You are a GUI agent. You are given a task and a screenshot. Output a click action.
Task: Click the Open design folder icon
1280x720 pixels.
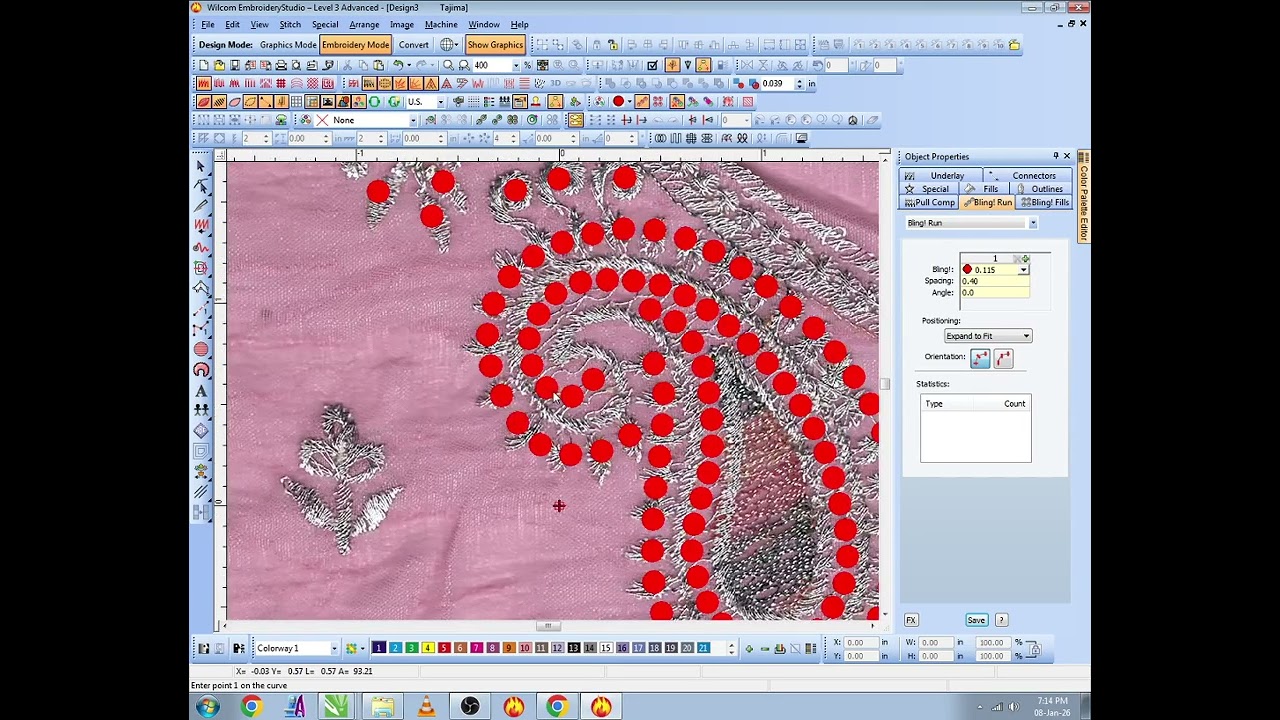click(x=219, y=65)
